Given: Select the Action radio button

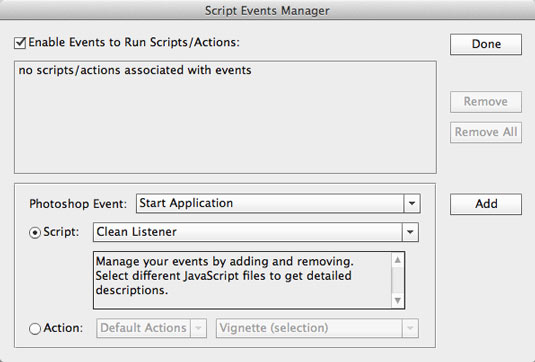Looking at the screenshot, I should coord(35,329).
